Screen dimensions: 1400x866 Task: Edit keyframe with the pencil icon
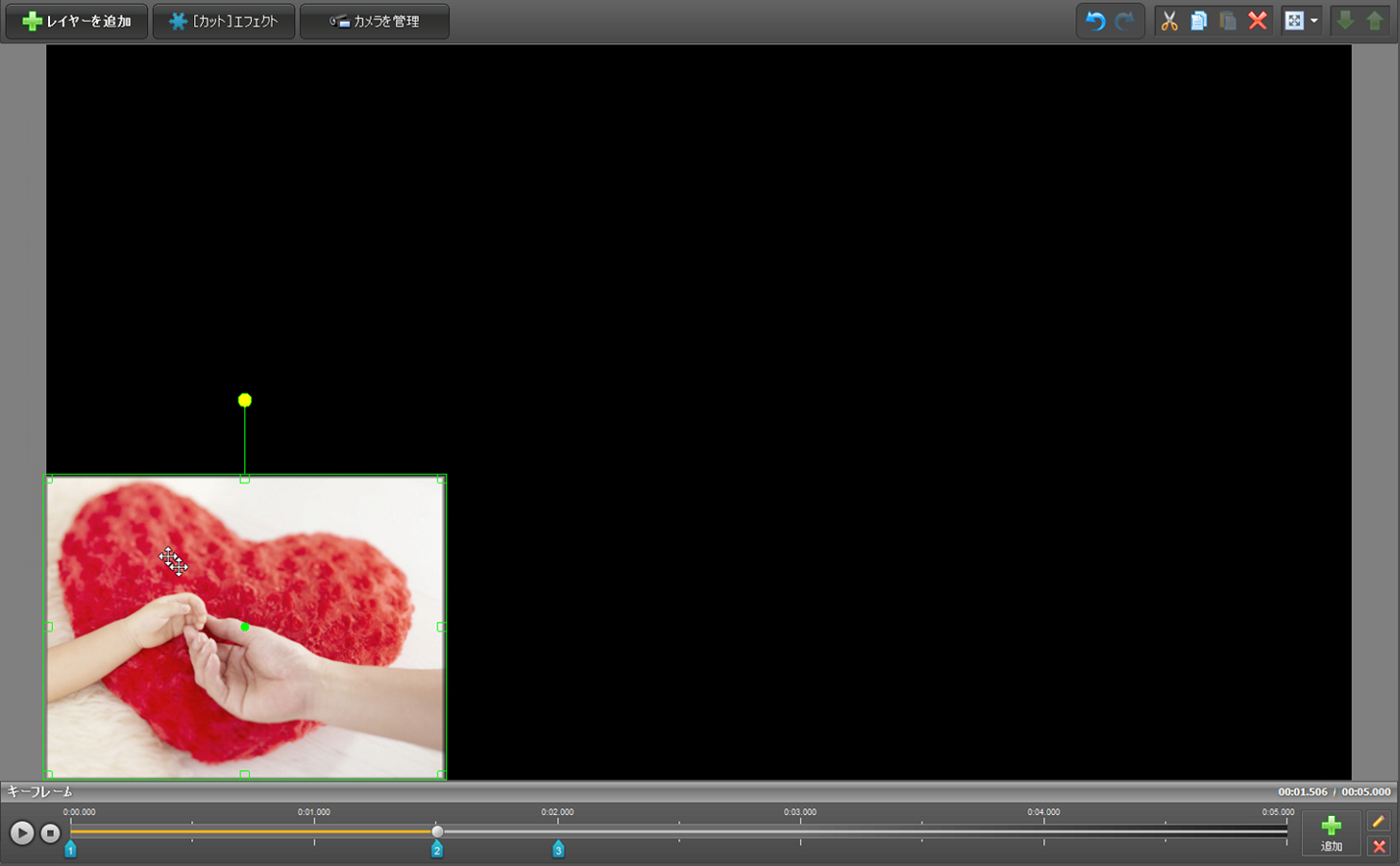(x=1378, y=821)
